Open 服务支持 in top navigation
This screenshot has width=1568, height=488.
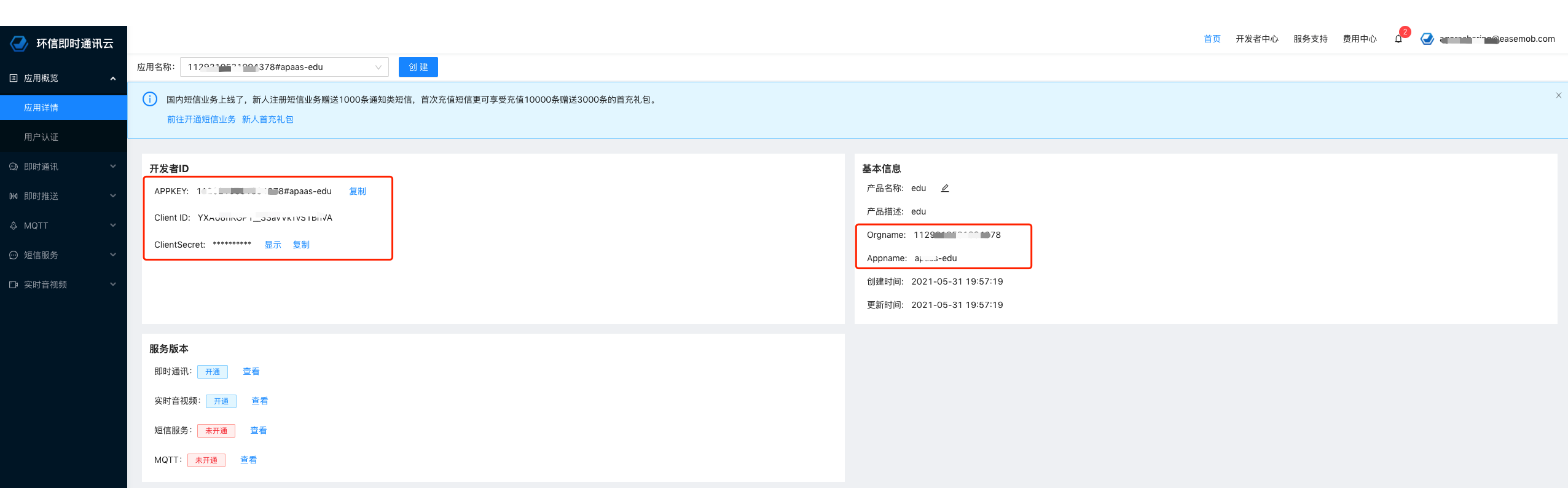point(1311,39)
